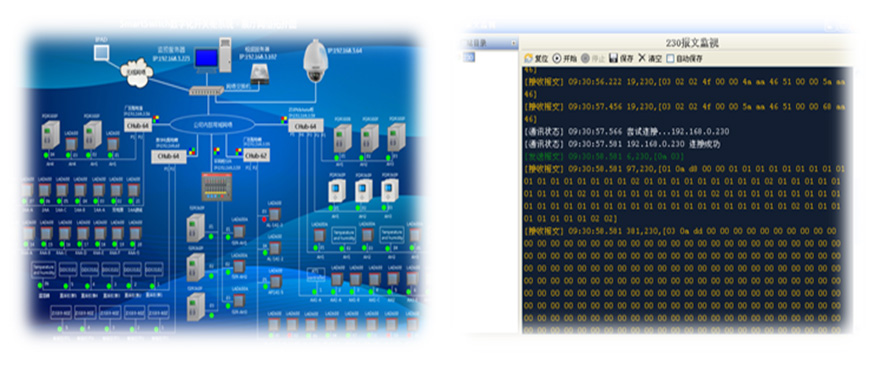Click the CHub-62 hub box
The height and width of the screenshot is (367, 875).
tap(256, 156)
